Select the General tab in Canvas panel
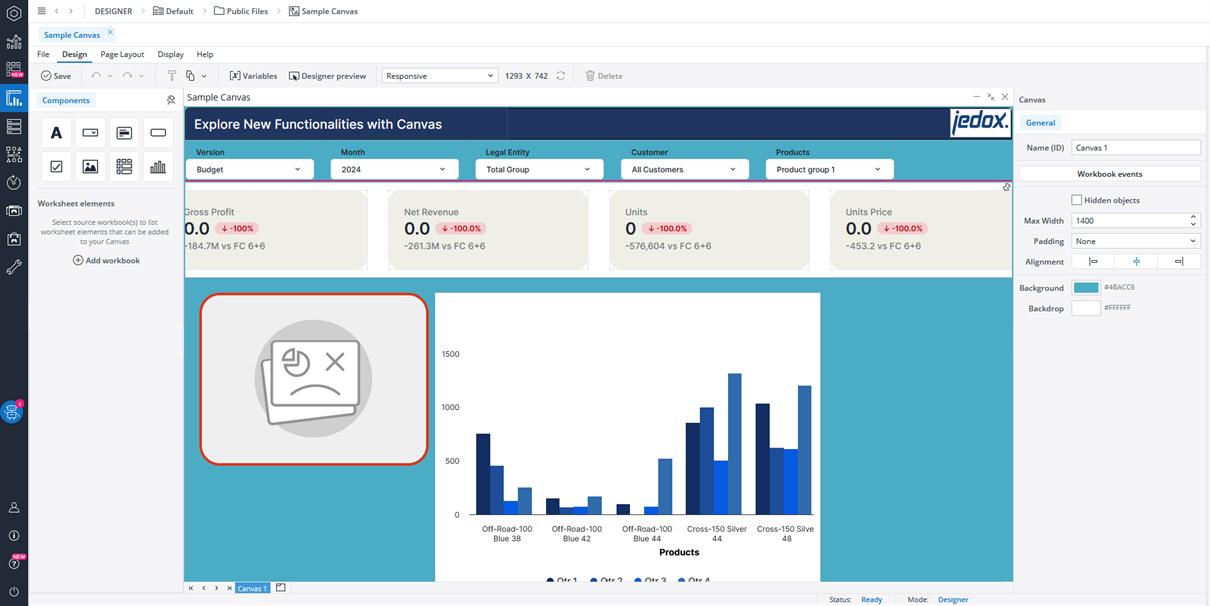The height and width of the screenshot is (606, 1210). pyautogui.click(x=1040, y=123)
